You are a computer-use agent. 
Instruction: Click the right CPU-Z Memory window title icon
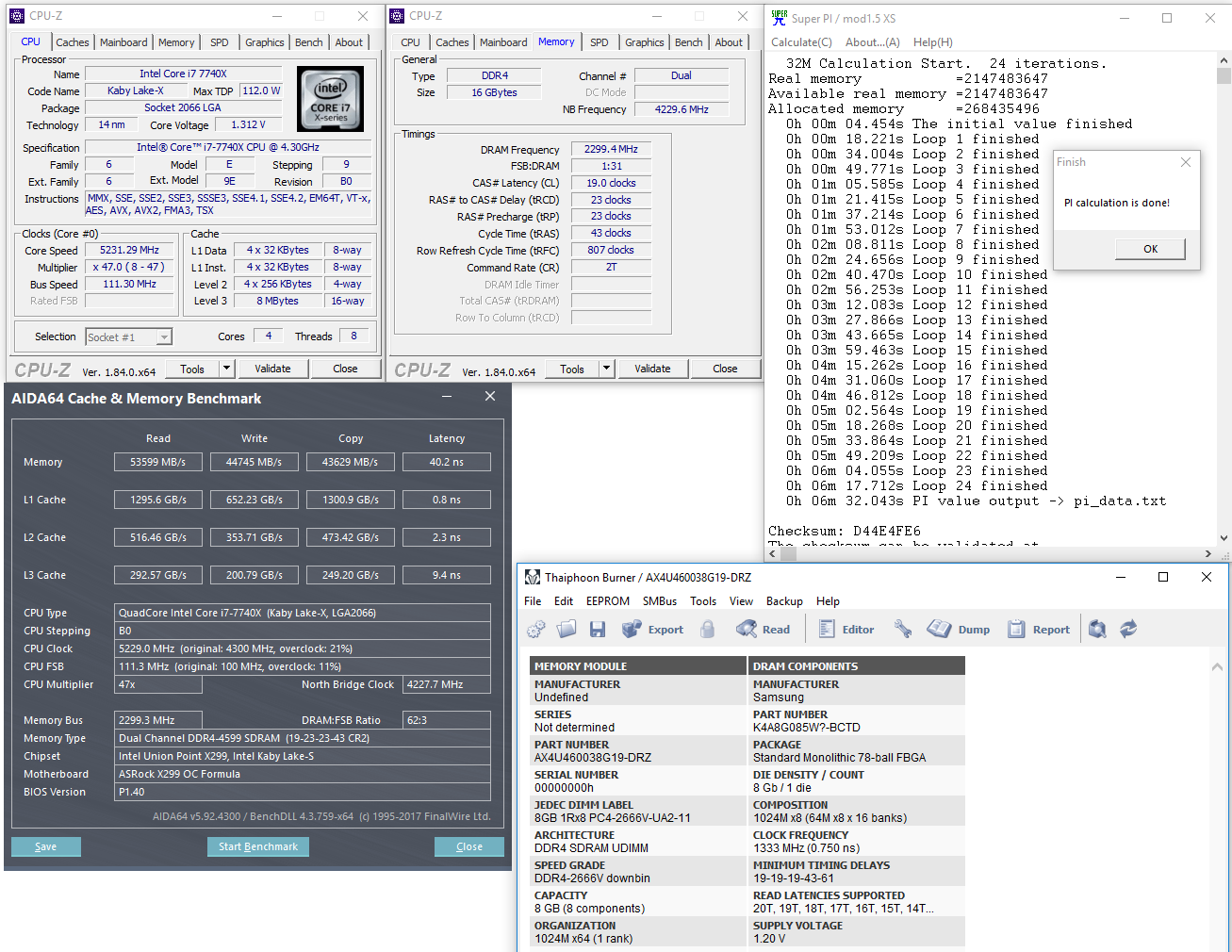pyautogui.click(x=397, y=16)
